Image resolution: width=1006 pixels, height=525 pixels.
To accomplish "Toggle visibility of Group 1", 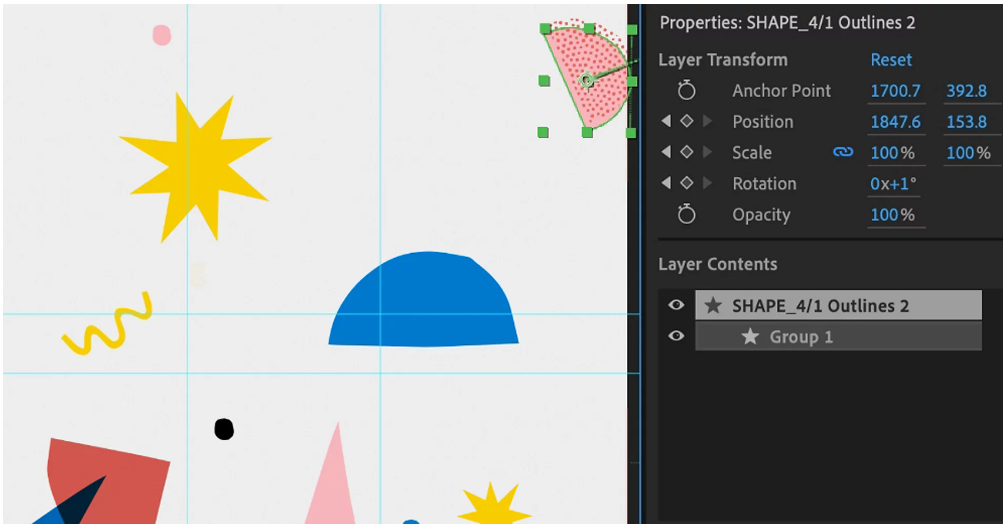I will pyautogui.click(x=676, y=336).
